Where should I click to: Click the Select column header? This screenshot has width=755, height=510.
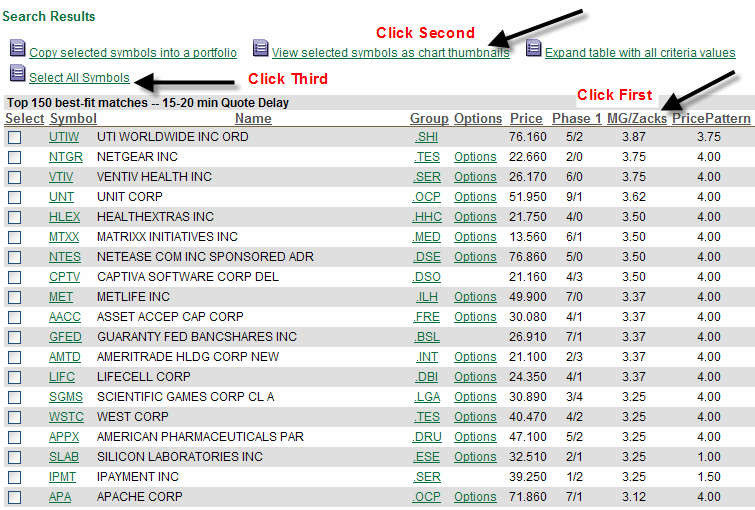pos(25,118)
